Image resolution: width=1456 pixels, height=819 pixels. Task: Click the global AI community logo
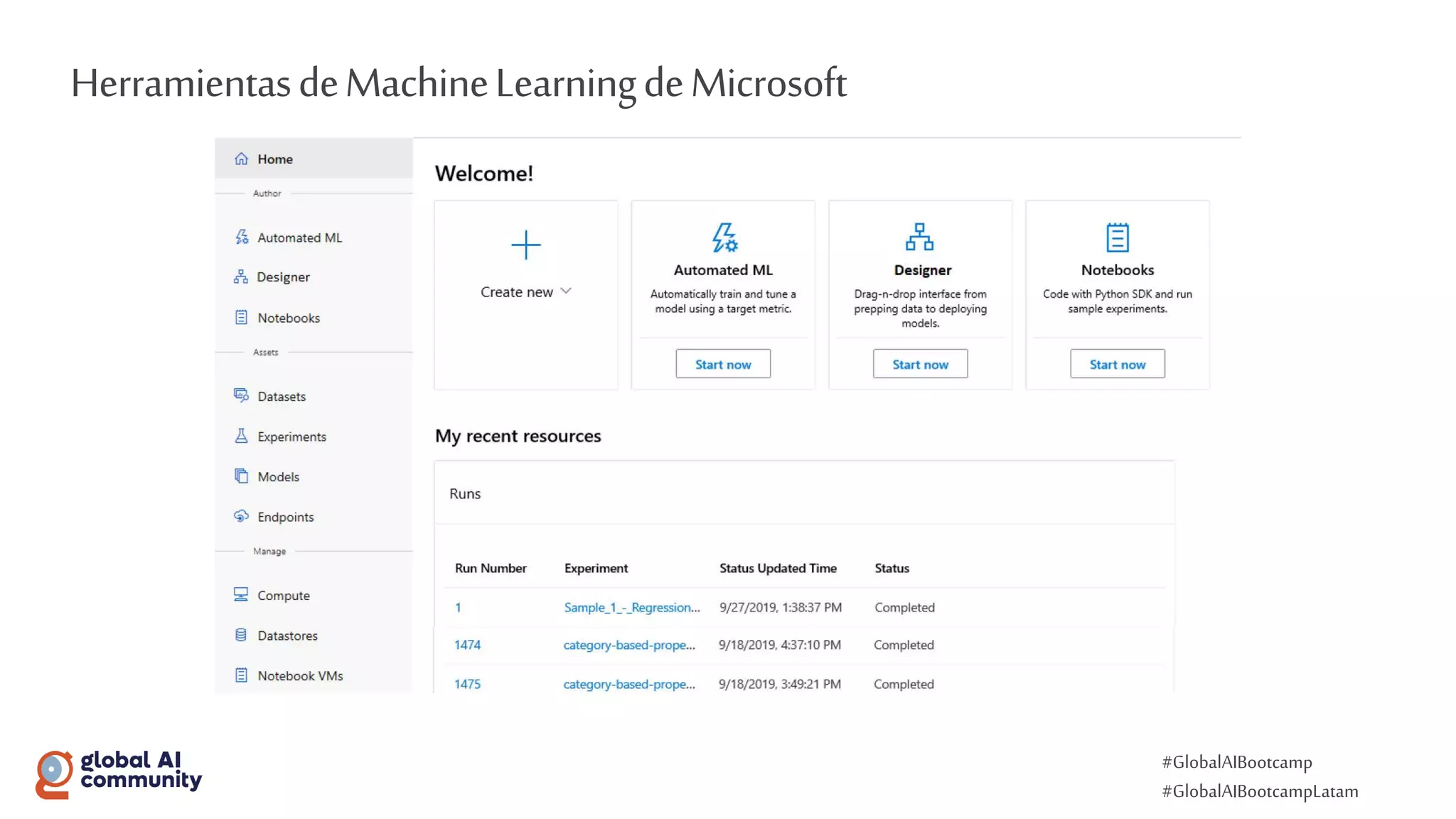[119, 774]
